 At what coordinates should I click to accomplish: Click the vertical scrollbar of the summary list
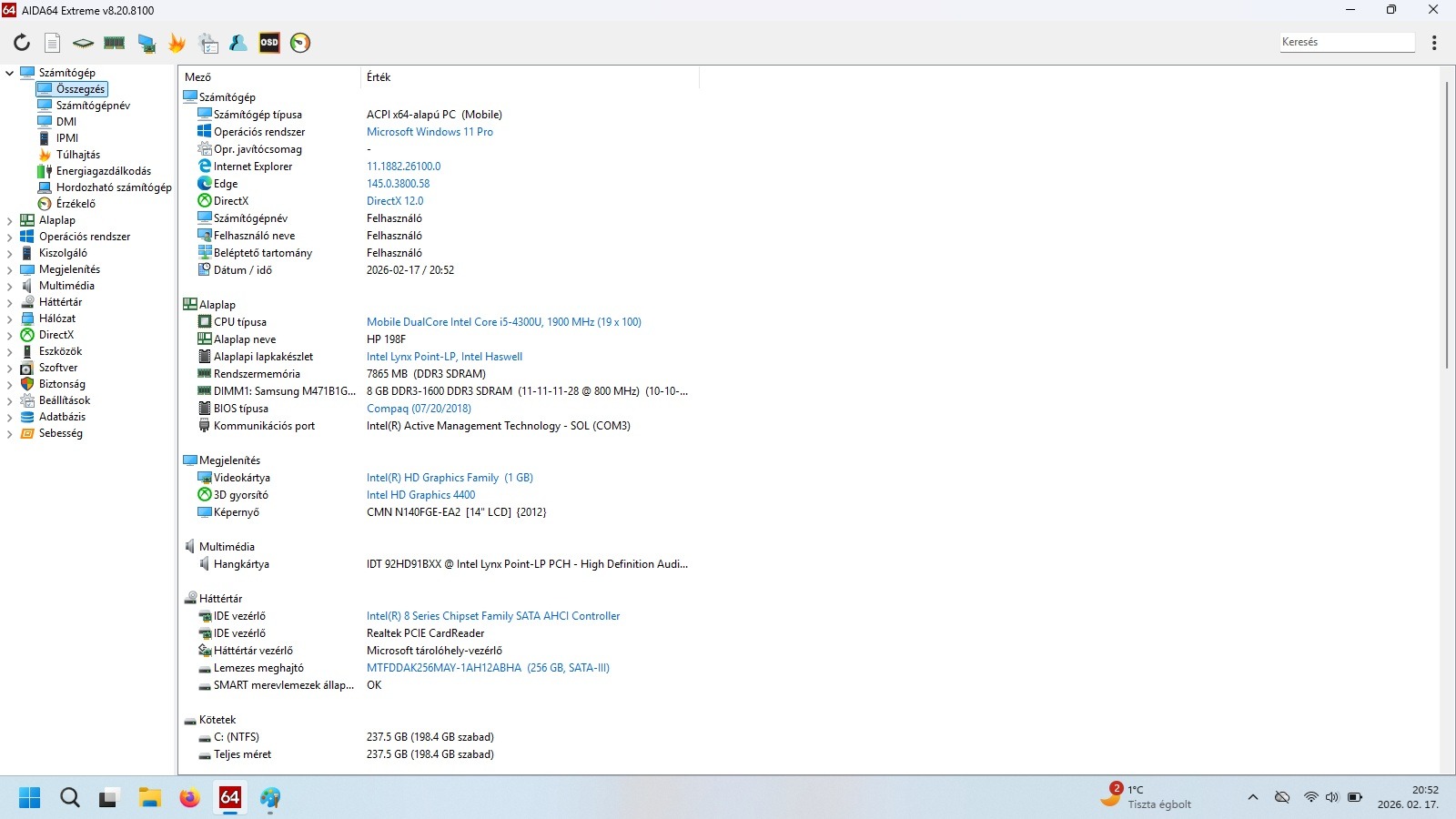tap(1446, 226)
